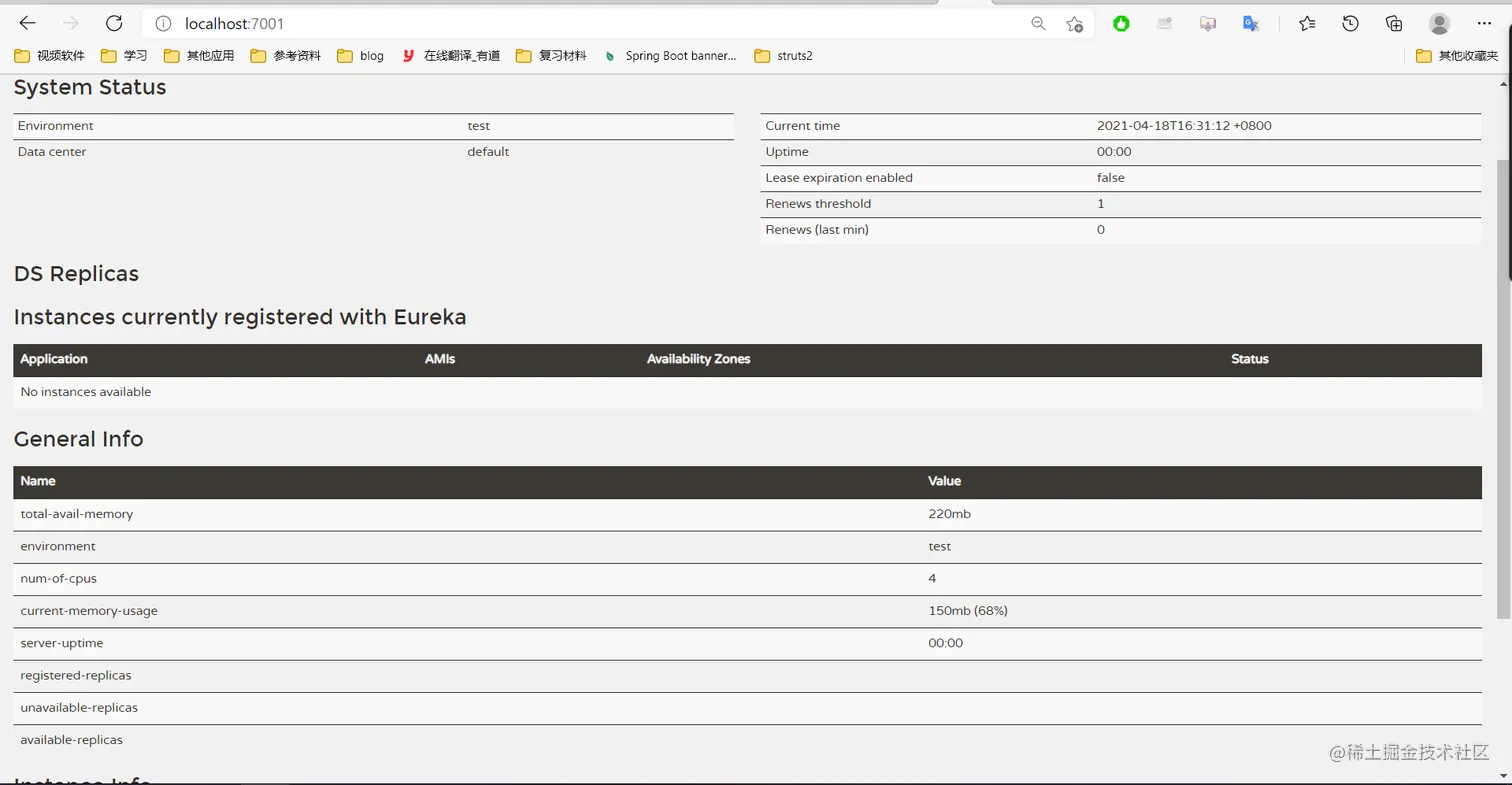Click the Spring Boot banner bookmark leaf icon
Viewport: 1512px width, 785px height.
pos(609,56)
